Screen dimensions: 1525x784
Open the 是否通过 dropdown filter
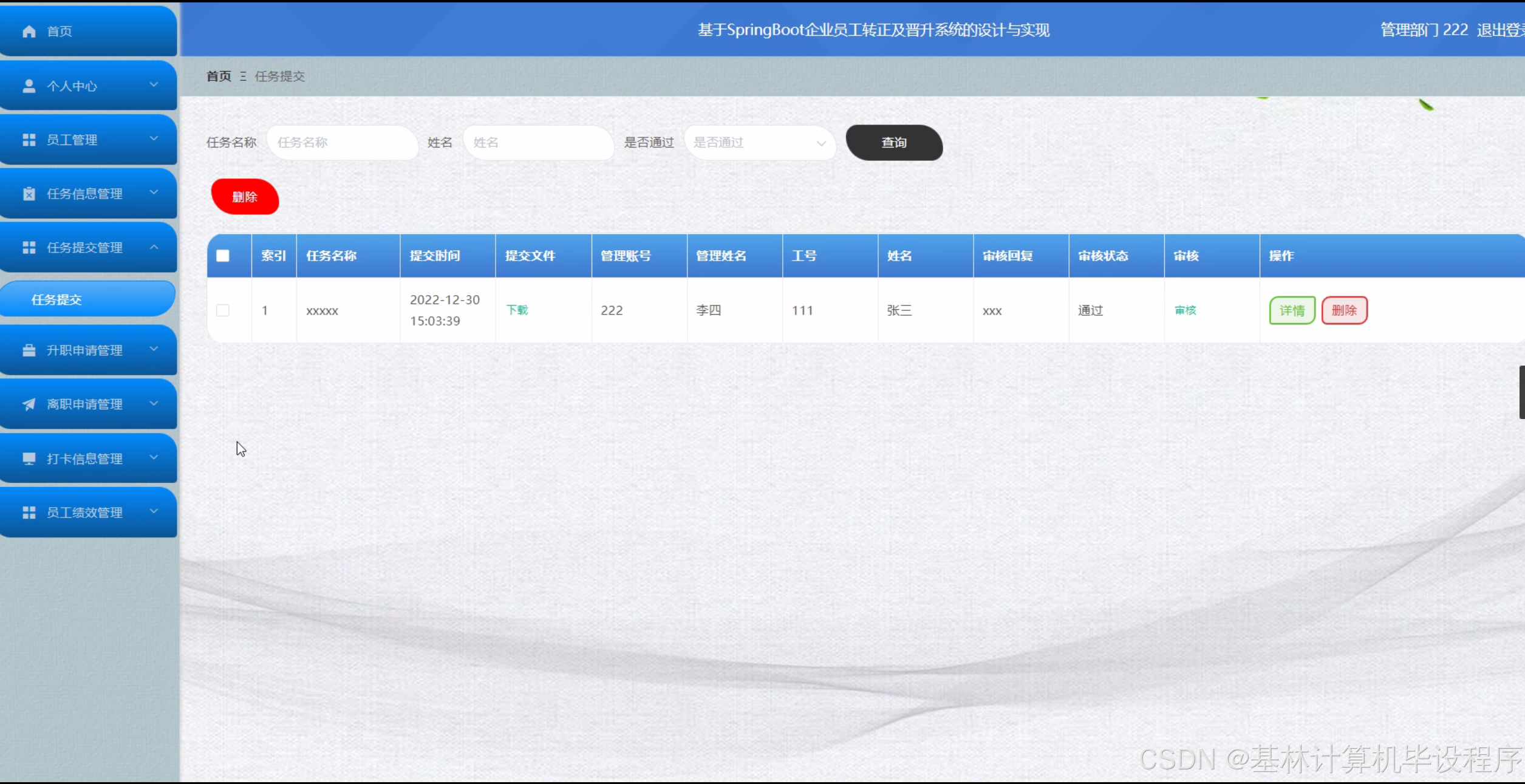[x=759, y=143]
